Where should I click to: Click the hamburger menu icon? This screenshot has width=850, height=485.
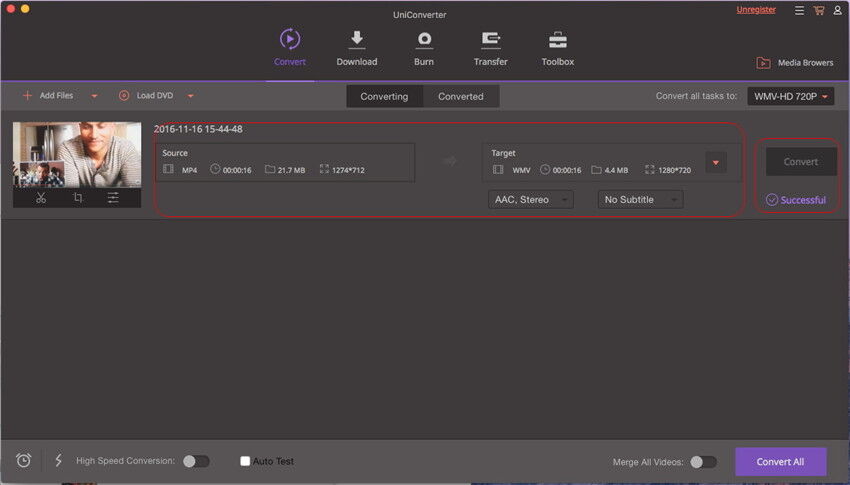(799, 10)
